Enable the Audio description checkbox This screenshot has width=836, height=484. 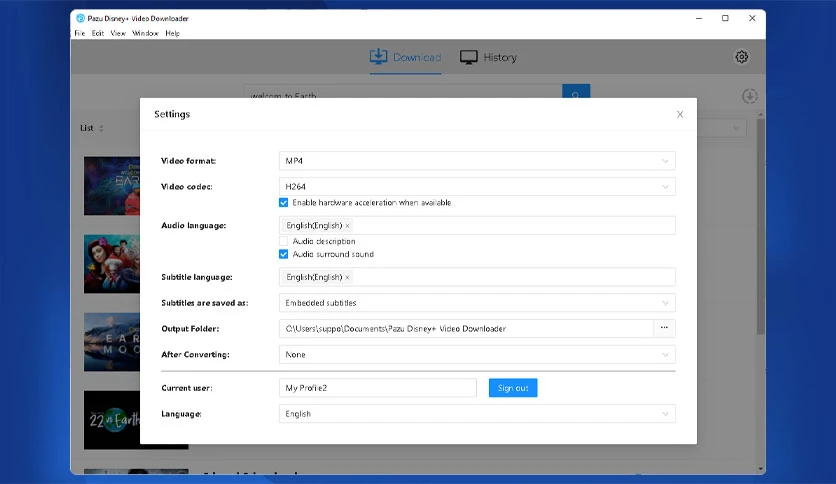284,241
